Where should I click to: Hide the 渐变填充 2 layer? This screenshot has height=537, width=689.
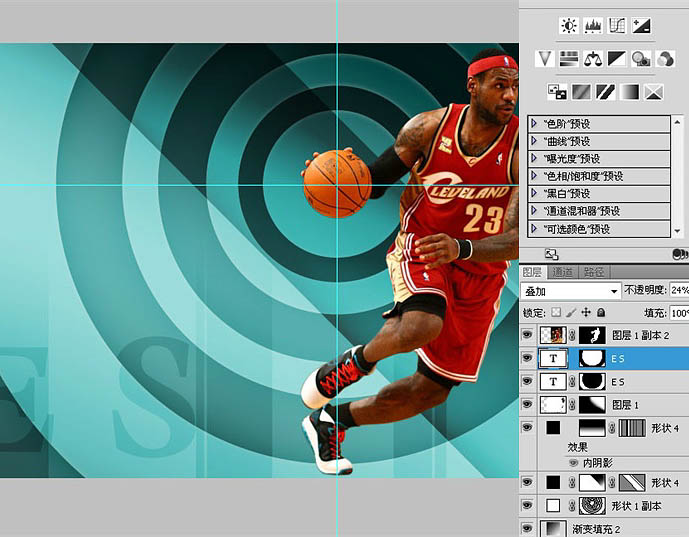coord(527,529)
